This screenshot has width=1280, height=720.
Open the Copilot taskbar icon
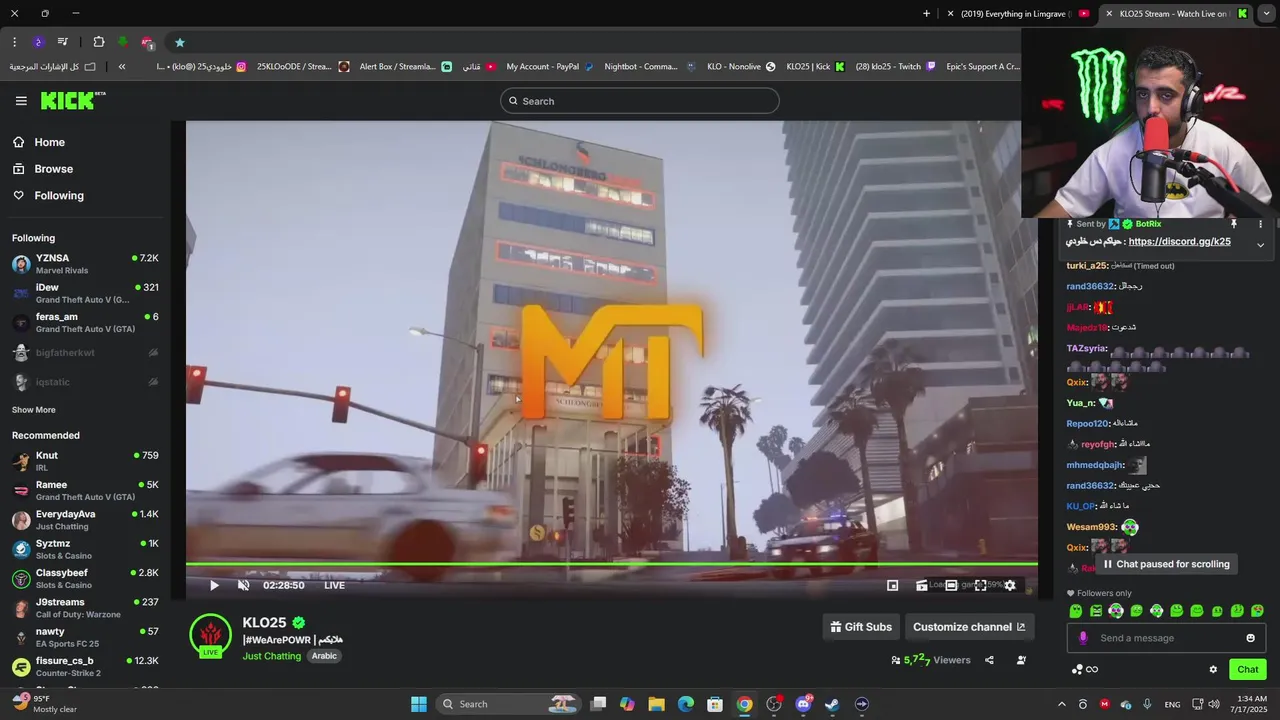click(x=627, y=704)
